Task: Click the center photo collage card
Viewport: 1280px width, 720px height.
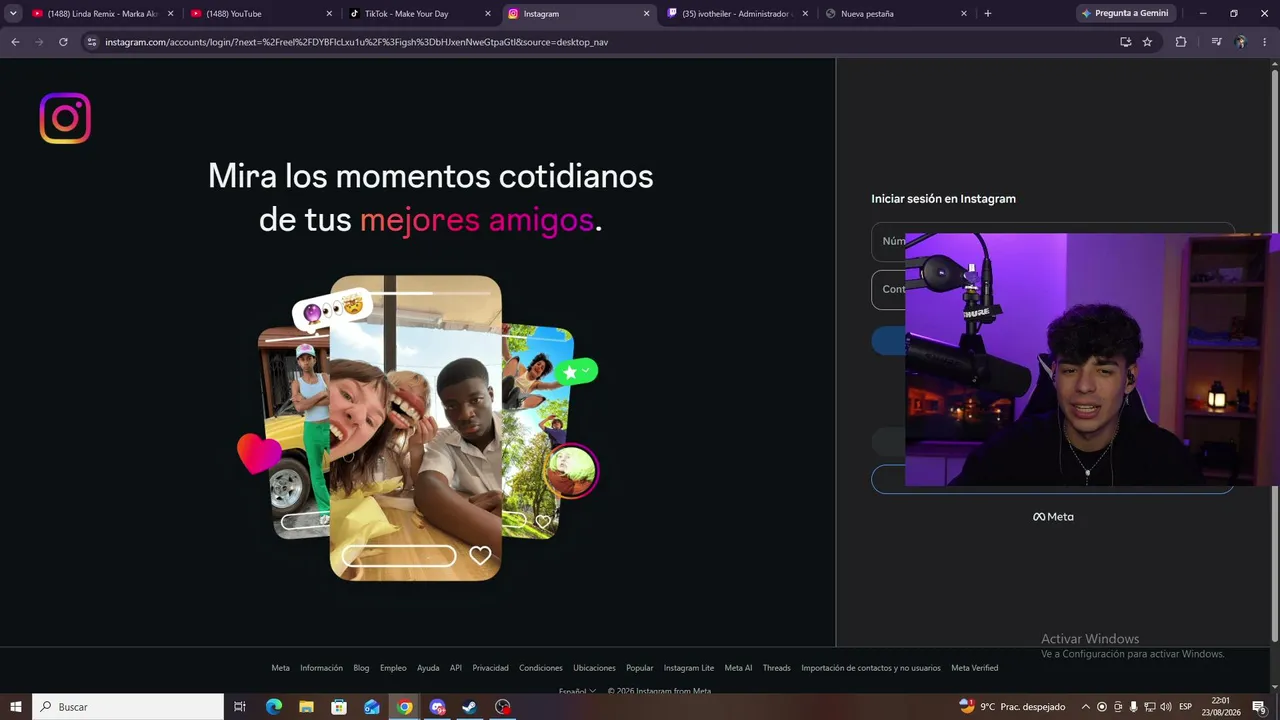Action: [x=416, y=428]
